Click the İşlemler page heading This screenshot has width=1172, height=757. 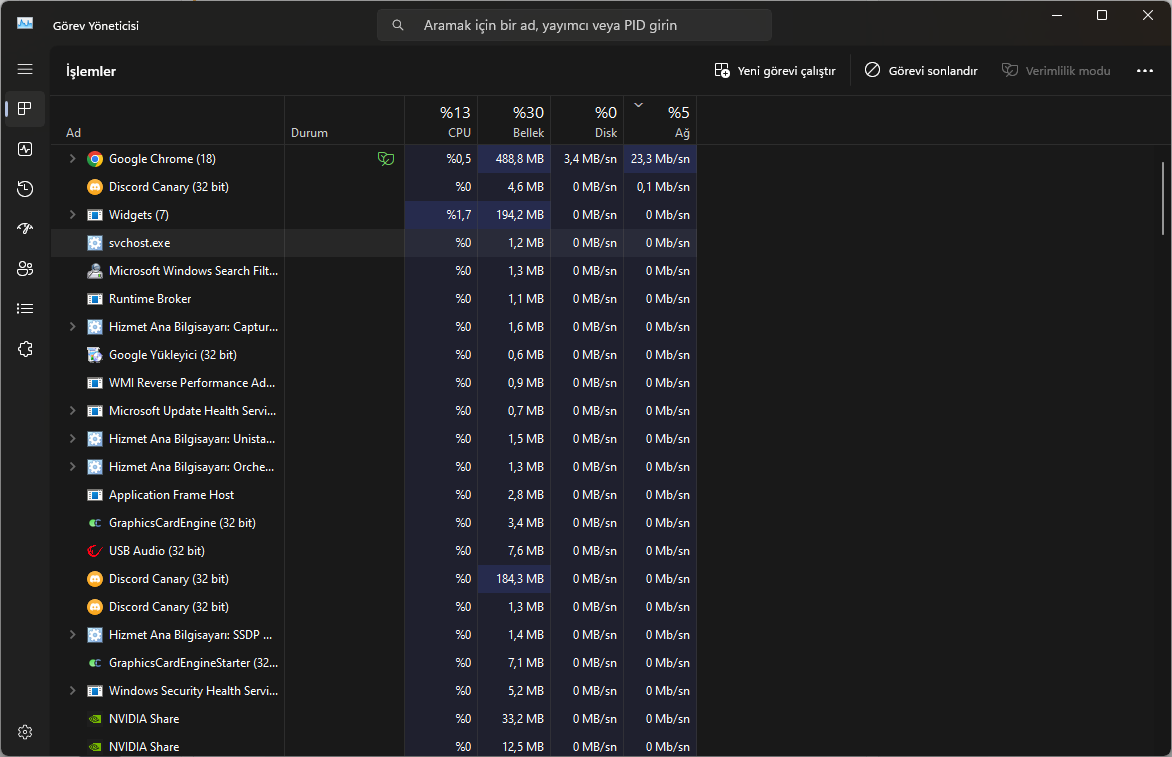[91, 72]
